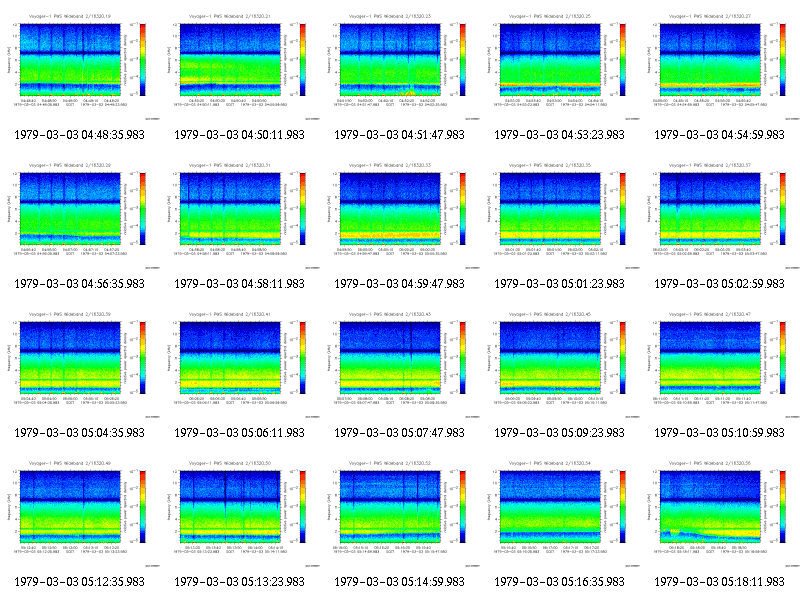Click the caption 1979-03-03 05:14:59.983
This screenshot has height=596, width=800.
[x=399, y=582]
